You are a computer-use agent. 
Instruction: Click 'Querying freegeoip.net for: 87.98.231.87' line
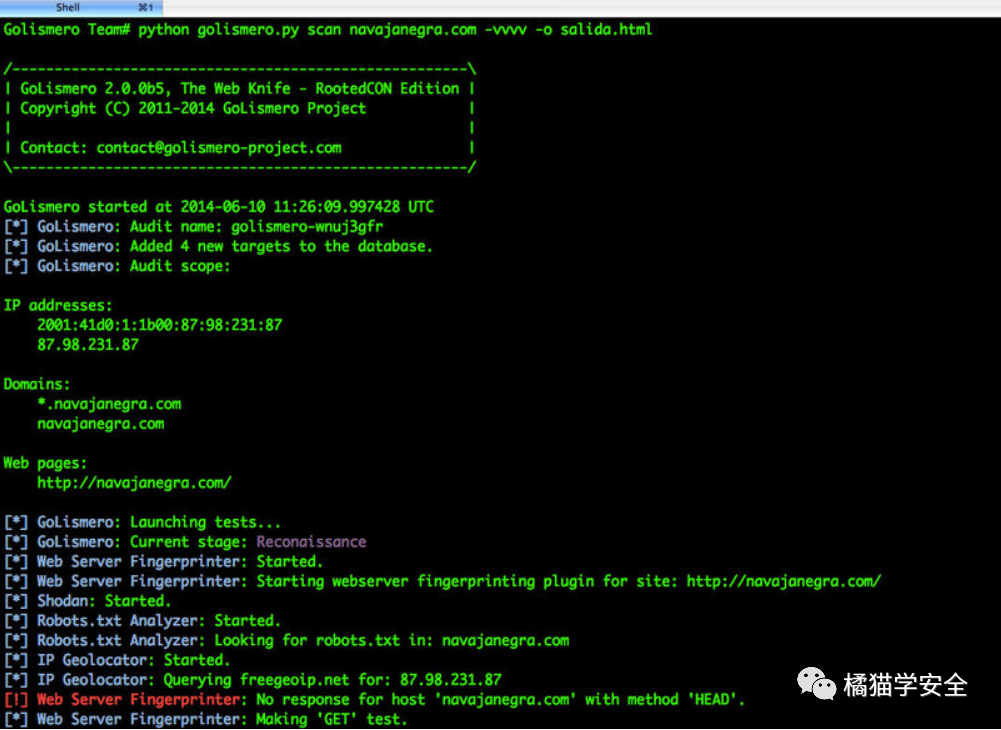[252, 680]
